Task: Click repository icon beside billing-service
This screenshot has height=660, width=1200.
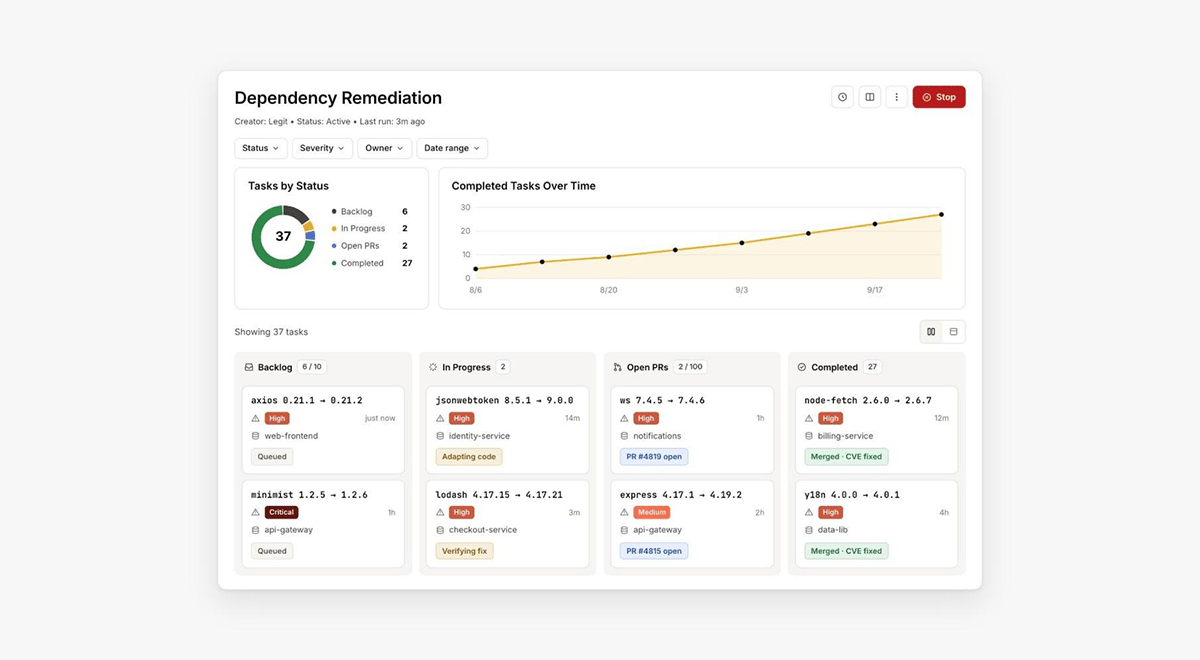Action: point(809,436)
